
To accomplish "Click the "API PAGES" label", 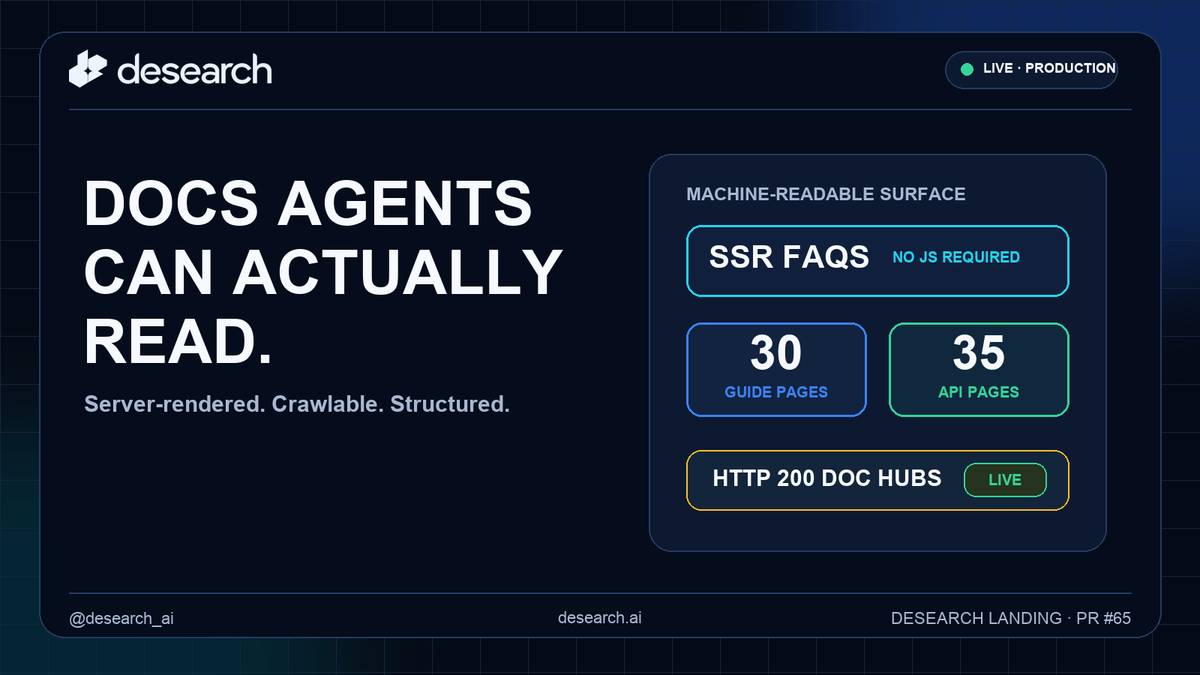I will pos(979,392).
